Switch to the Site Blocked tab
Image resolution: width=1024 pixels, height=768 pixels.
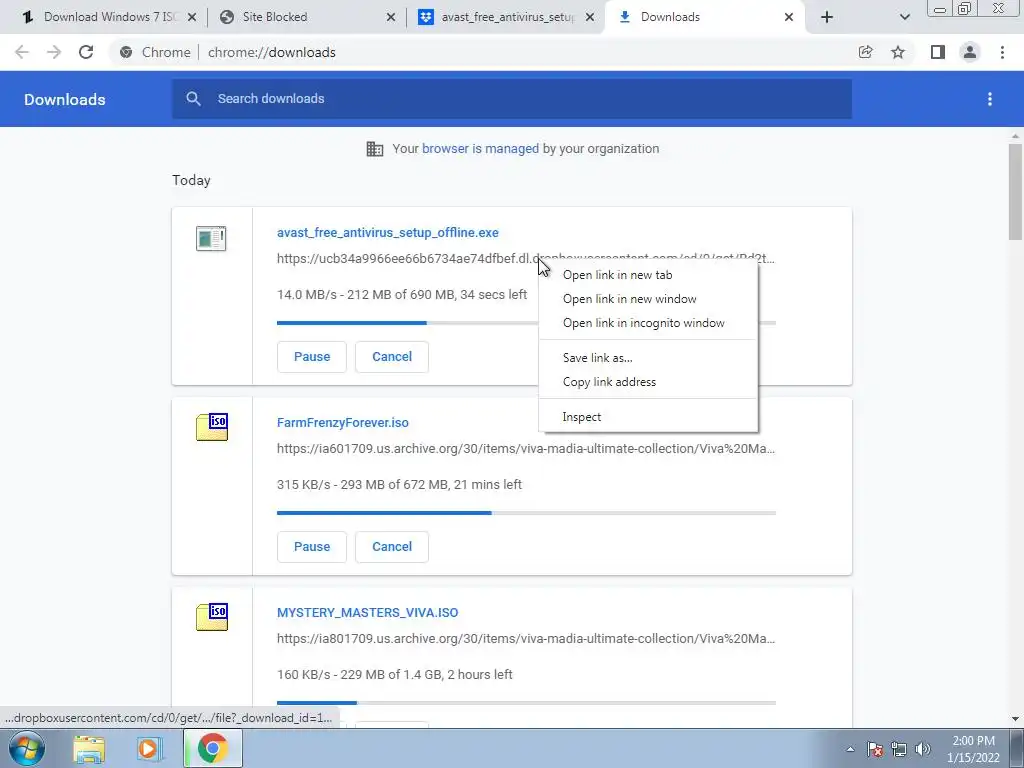307,17
